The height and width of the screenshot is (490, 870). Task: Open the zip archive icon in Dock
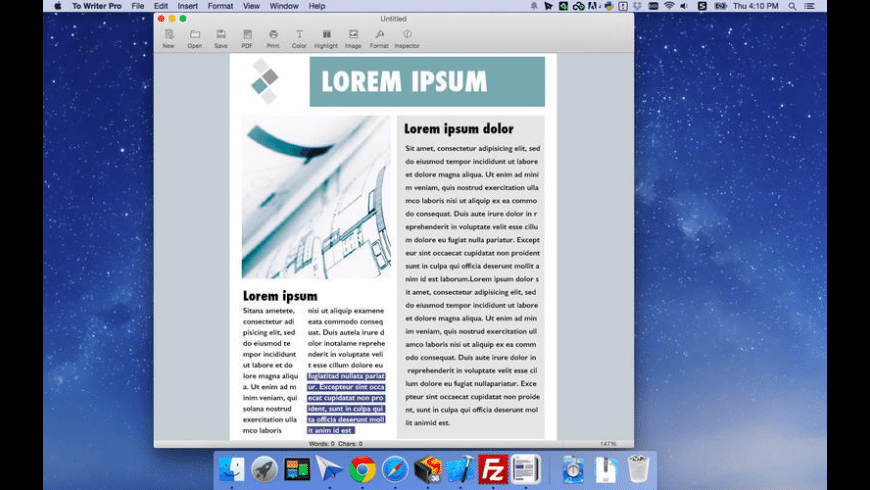[605, 469]
